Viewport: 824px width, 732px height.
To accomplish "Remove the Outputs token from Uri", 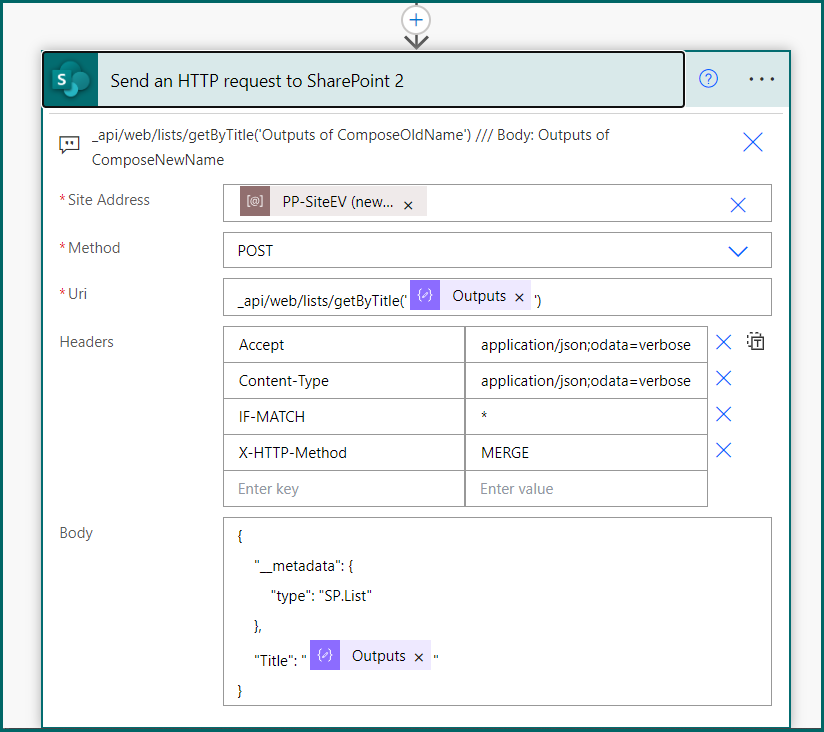I will click(519, 297).
